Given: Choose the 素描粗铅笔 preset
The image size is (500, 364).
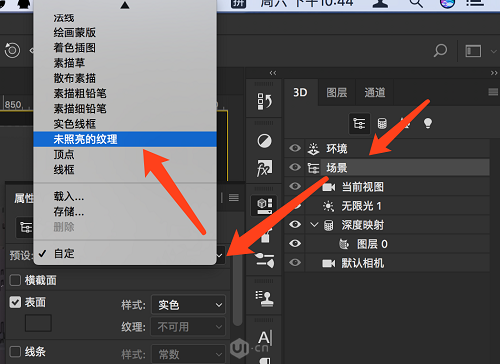Looking at the screenshot, I should (x=125, y=93).
